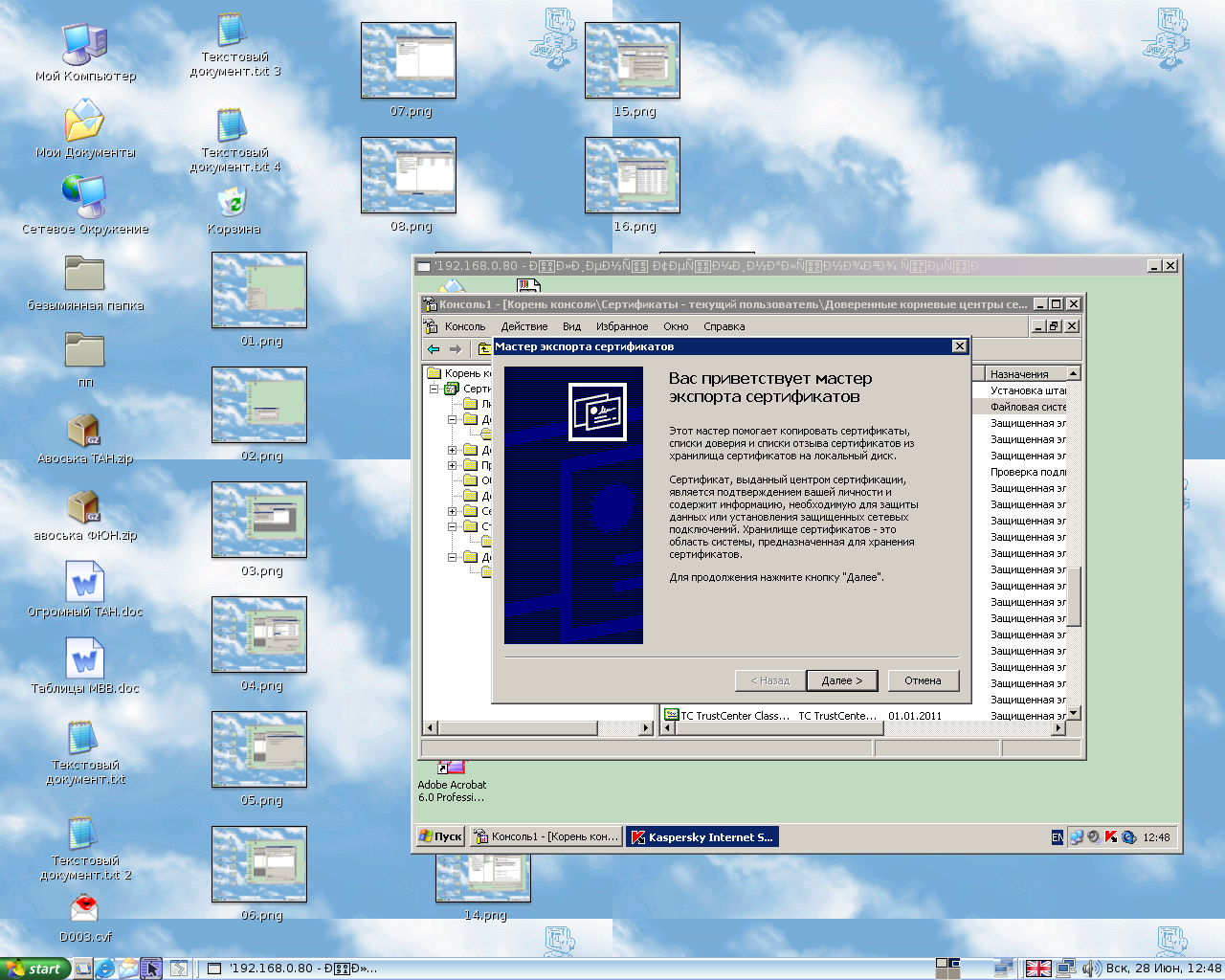1225x980 pixels.
Task: Click the Пуск start button in remote session
Action: (x=440, y=836)
